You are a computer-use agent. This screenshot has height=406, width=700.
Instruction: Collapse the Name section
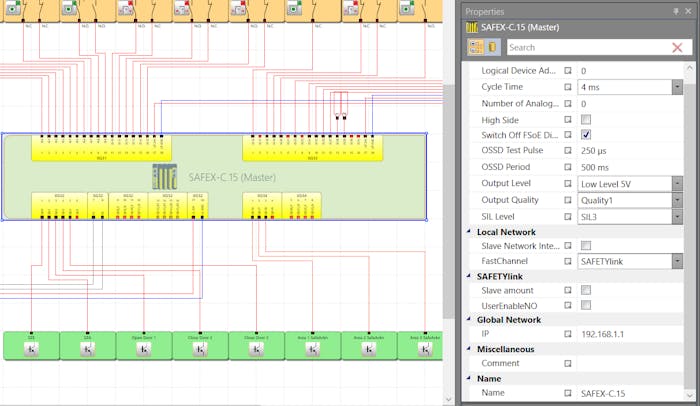coord(469,379)
